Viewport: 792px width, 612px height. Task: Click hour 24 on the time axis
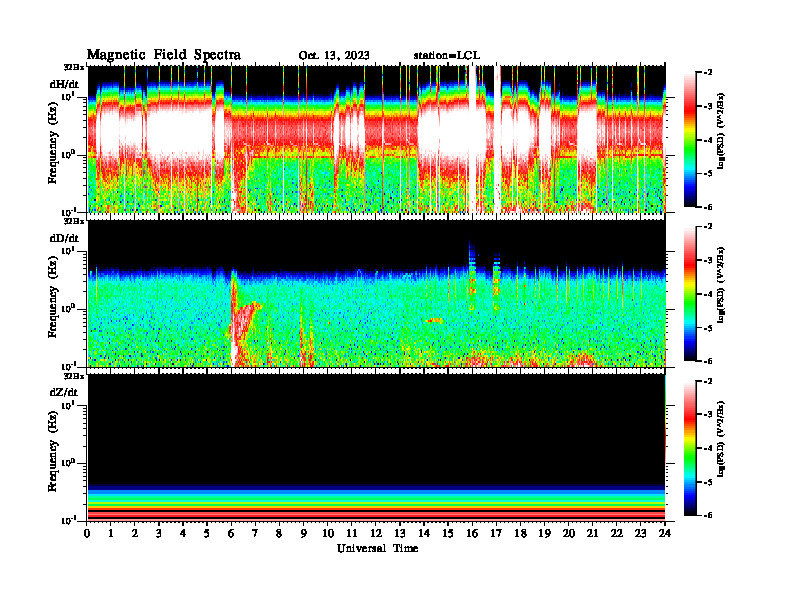[665, 533]
